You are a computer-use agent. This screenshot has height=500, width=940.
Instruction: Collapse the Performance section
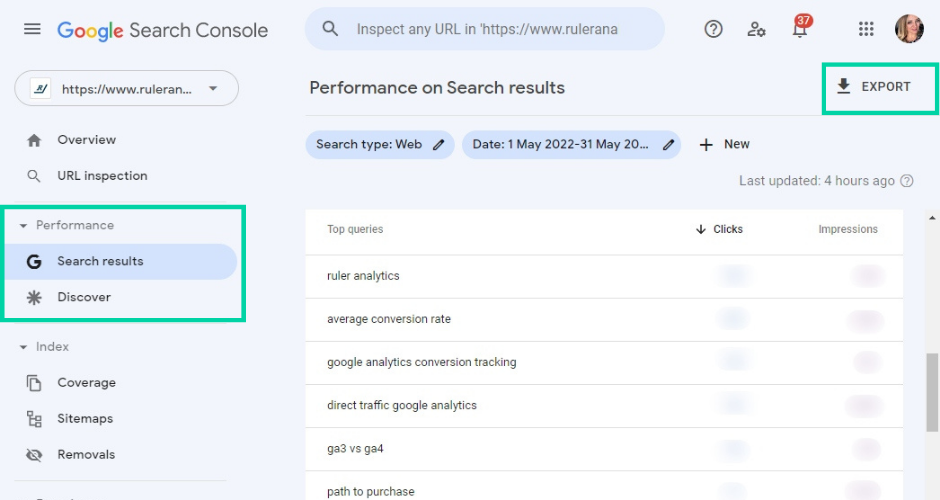pyautogui.click(x=23, y=226)
